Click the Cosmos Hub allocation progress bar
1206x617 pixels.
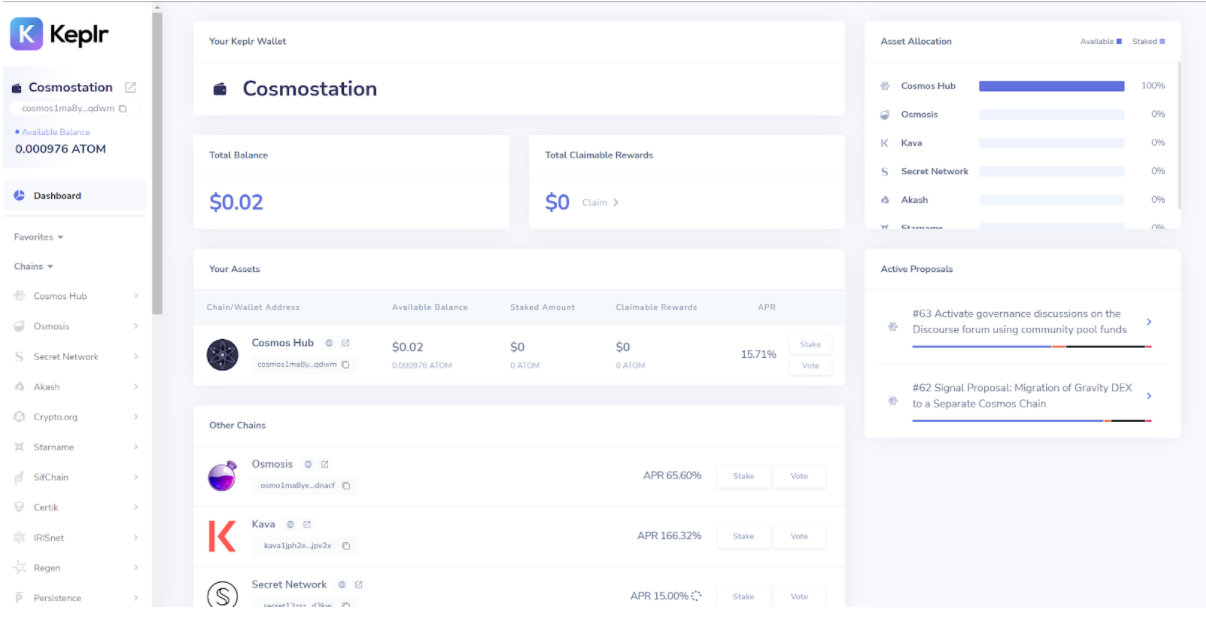coord(1051,86)
